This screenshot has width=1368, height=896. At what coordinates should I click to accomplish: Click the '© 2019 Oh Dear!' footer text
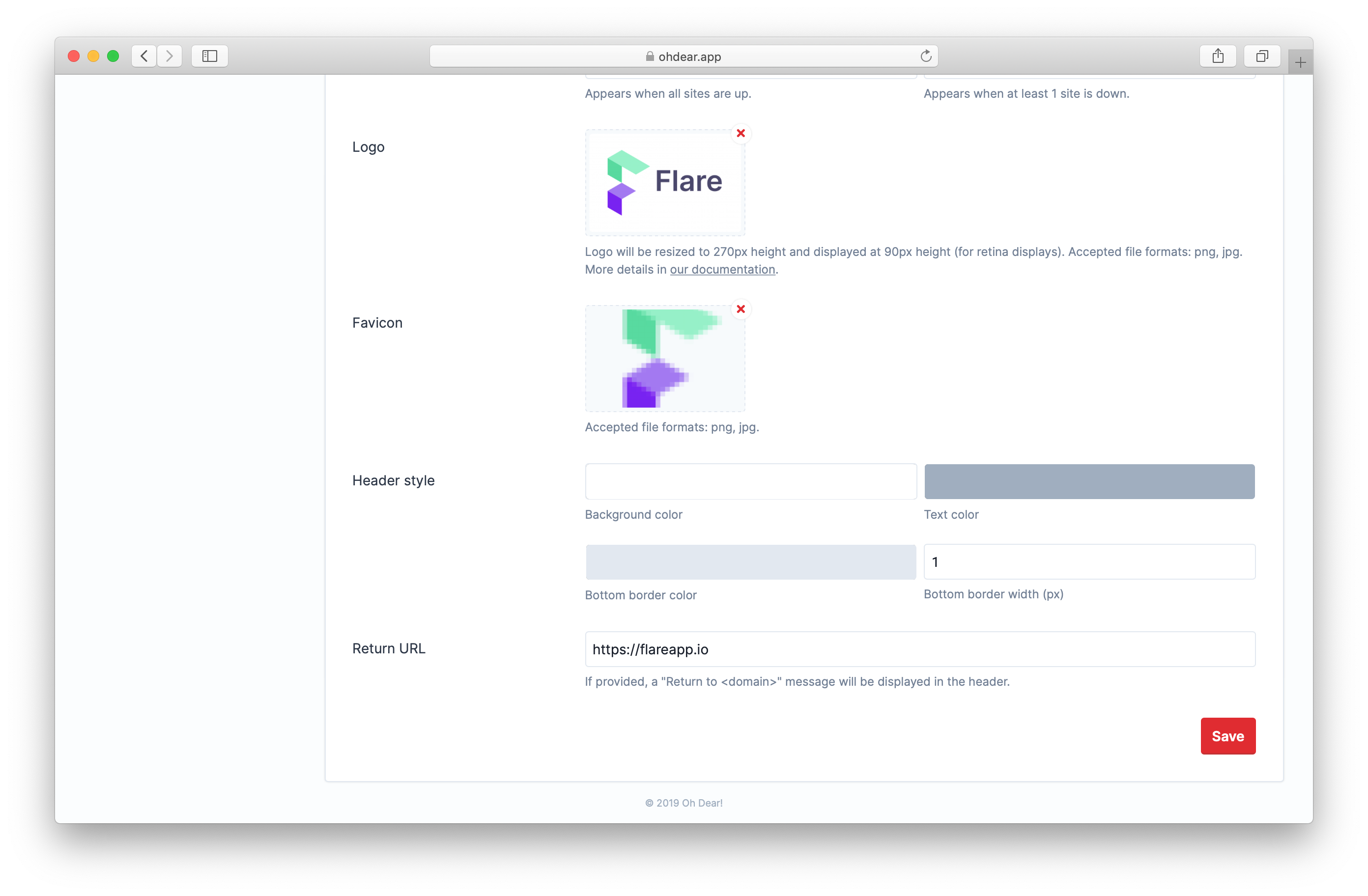(684, 803)
